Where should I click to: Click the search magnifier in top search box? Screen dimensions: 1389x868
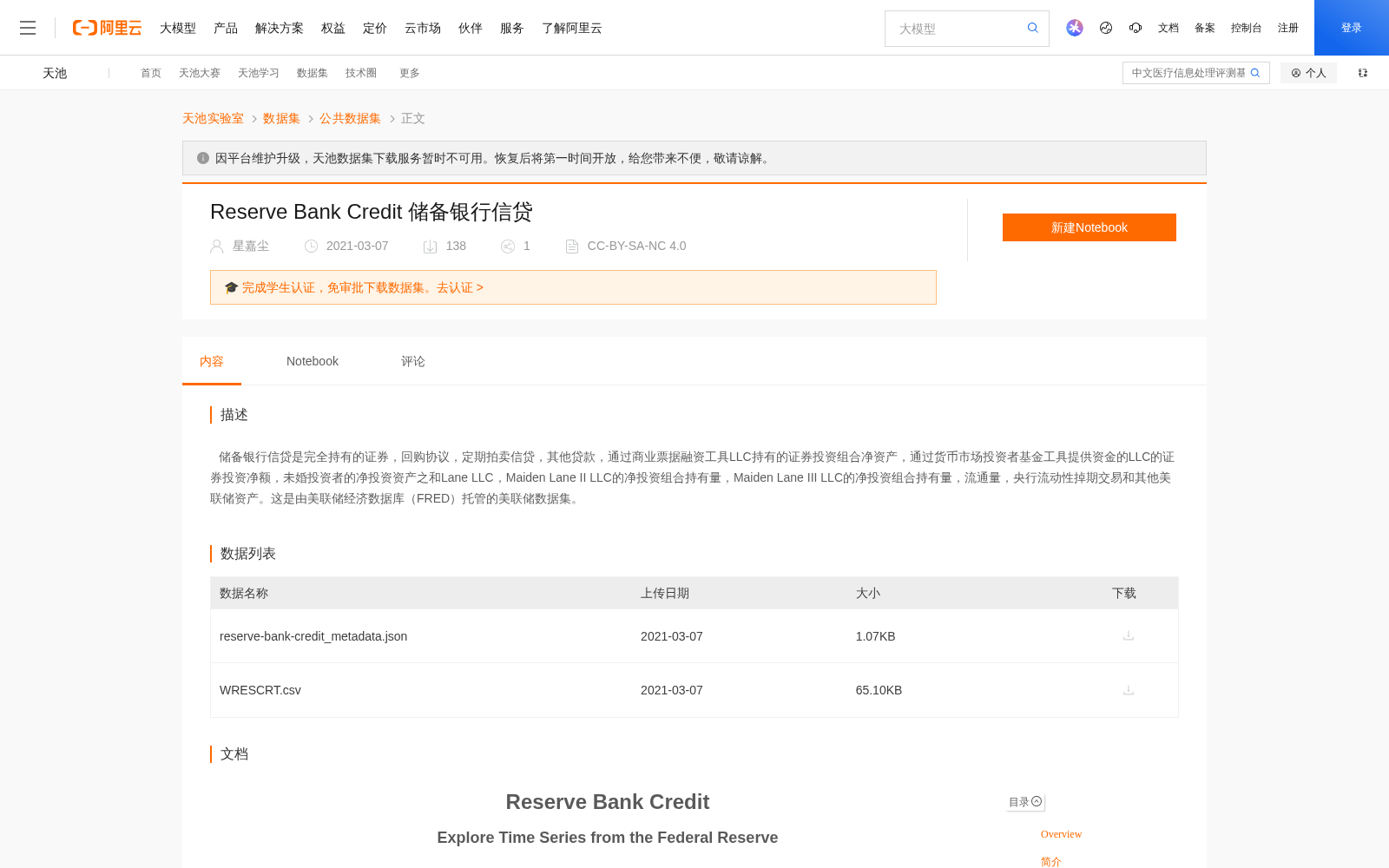tap(1033, 28)
